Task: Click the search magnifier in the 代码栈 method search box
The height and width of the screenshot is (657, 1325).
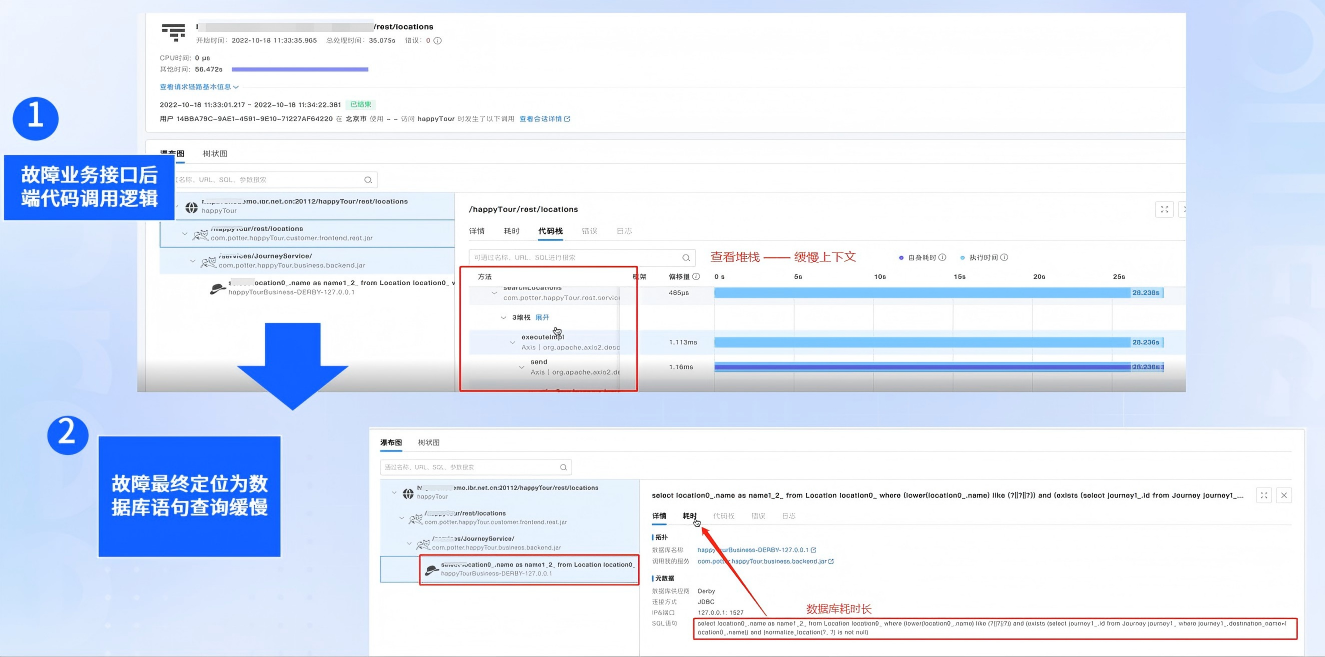Action: click(686, 257)
